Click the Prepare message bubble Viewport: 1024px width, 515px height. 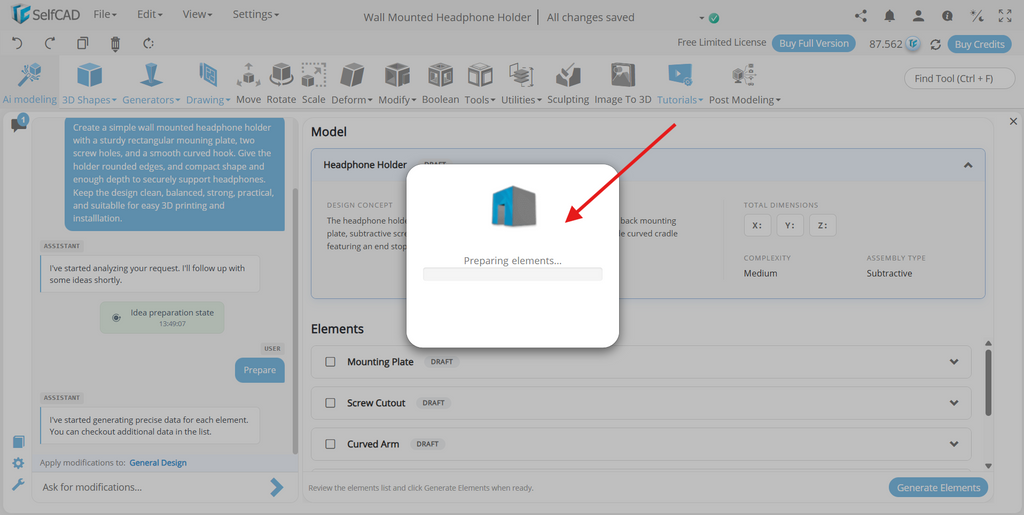pyautogui.click(x=260, y=370)
